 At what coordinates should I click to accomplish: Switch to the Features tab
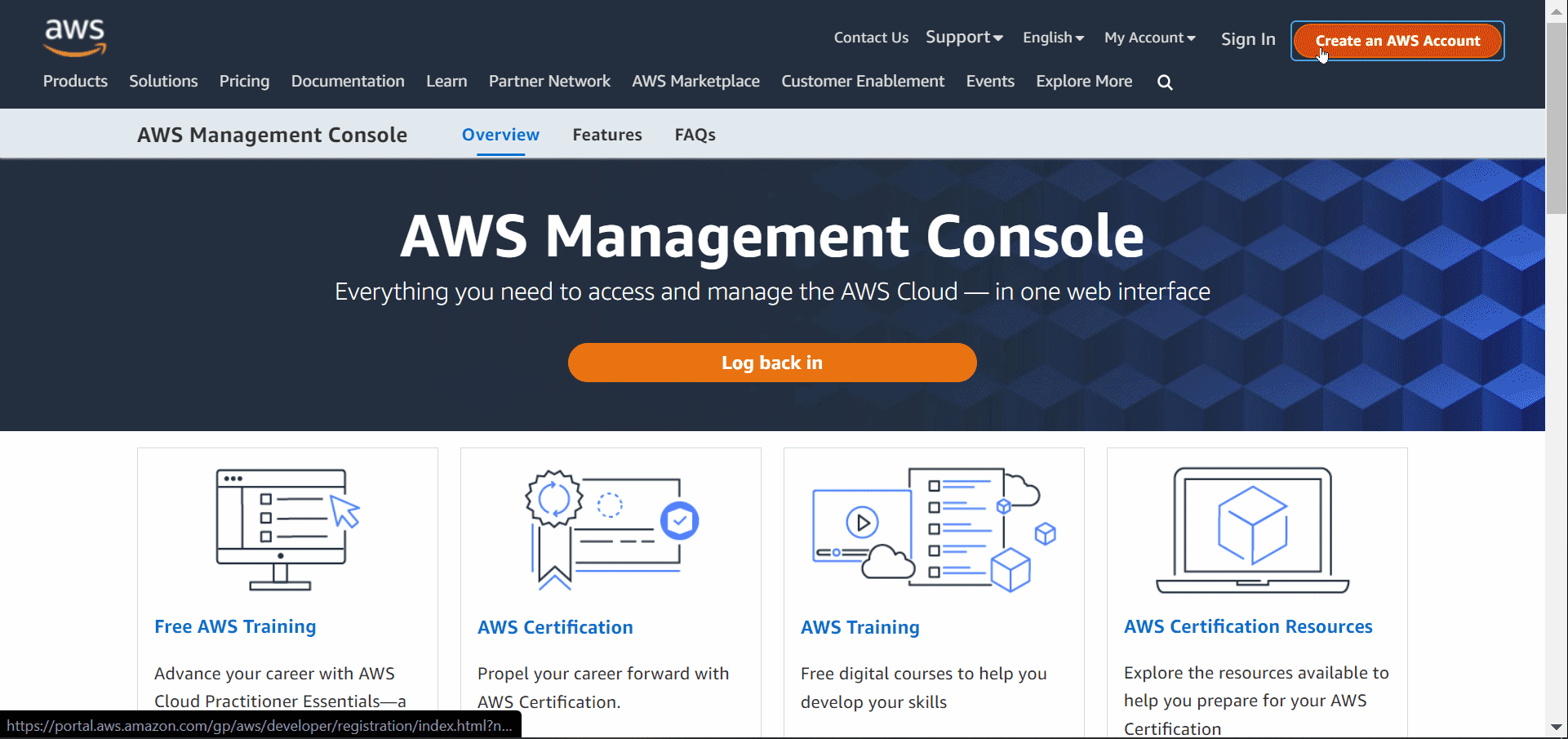606,134
